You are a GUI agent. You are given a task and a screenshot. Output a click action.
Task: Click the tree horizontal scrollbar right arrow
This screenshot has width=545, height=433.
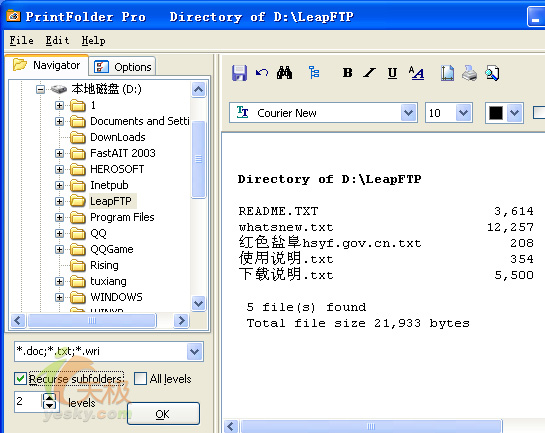[181, 320]
